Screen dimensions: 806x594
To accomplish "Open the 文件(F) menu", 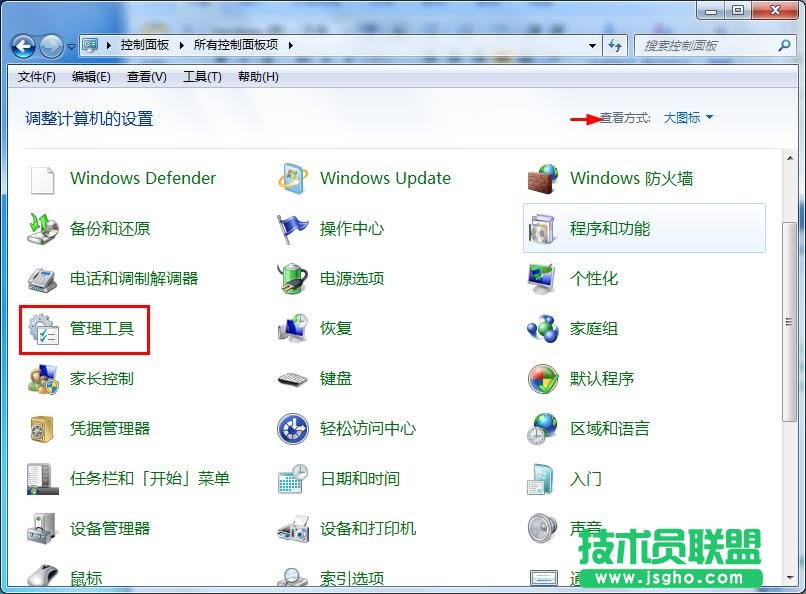I will (x=37, y=77).
